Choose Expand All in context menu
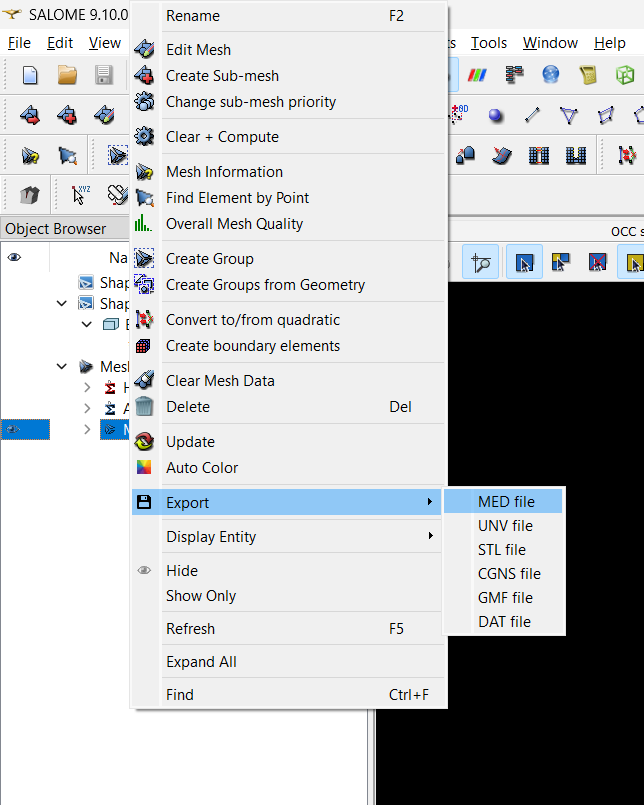Image resolution: width=644 pixels, height=805 pixels. 288,662
